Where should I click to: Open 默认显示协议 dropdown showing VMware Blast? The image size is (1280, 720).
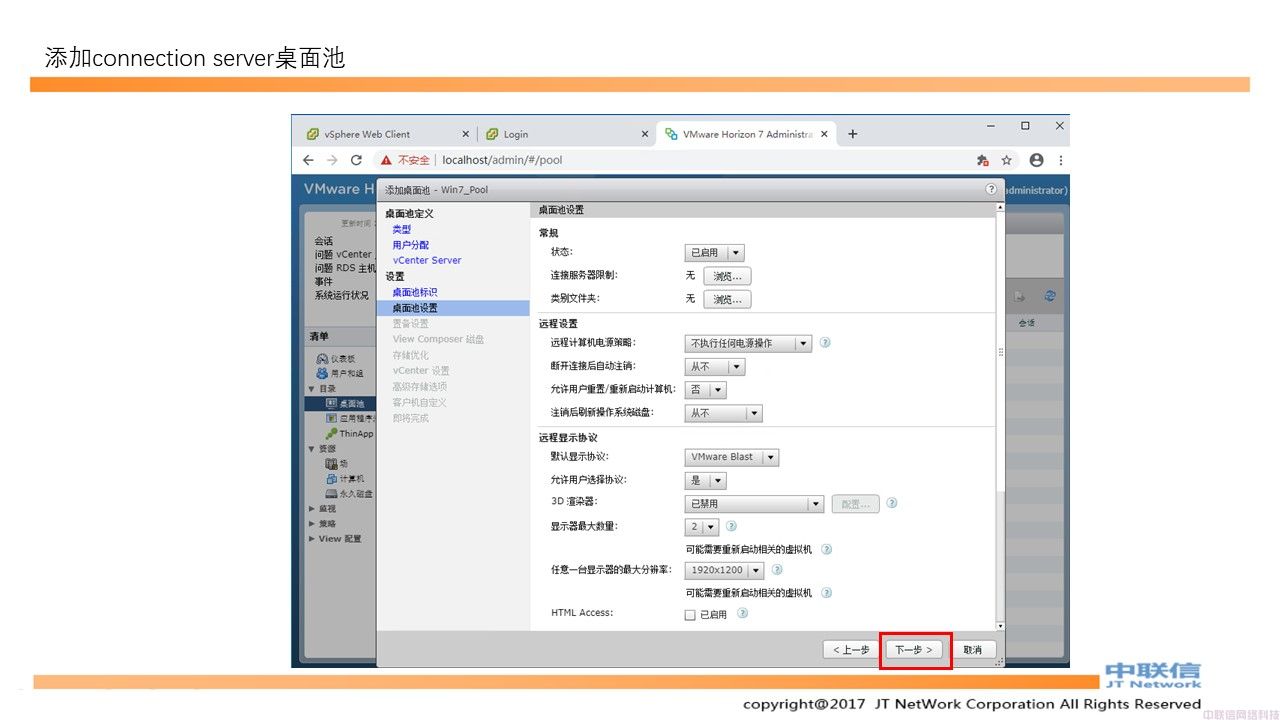click(731, 457)
